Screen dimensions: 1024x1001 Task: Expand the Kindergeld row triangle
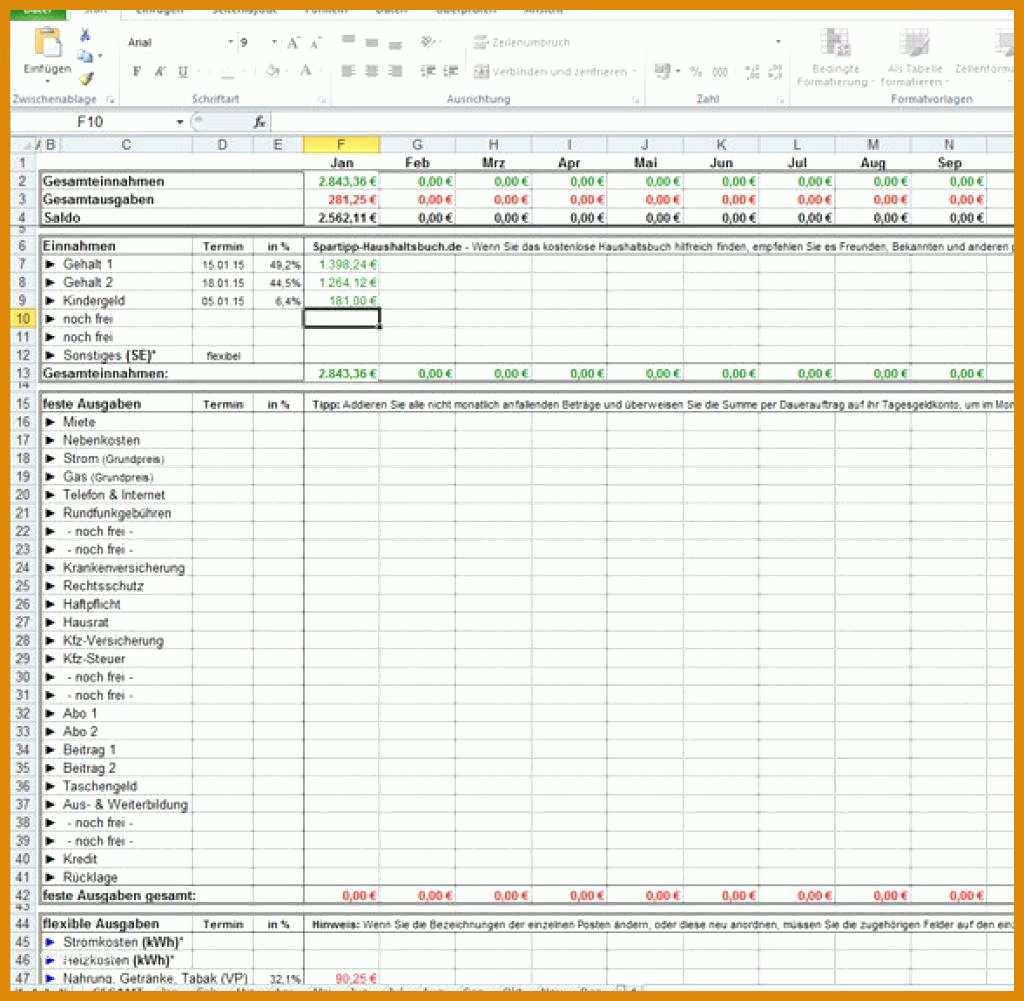50,301
